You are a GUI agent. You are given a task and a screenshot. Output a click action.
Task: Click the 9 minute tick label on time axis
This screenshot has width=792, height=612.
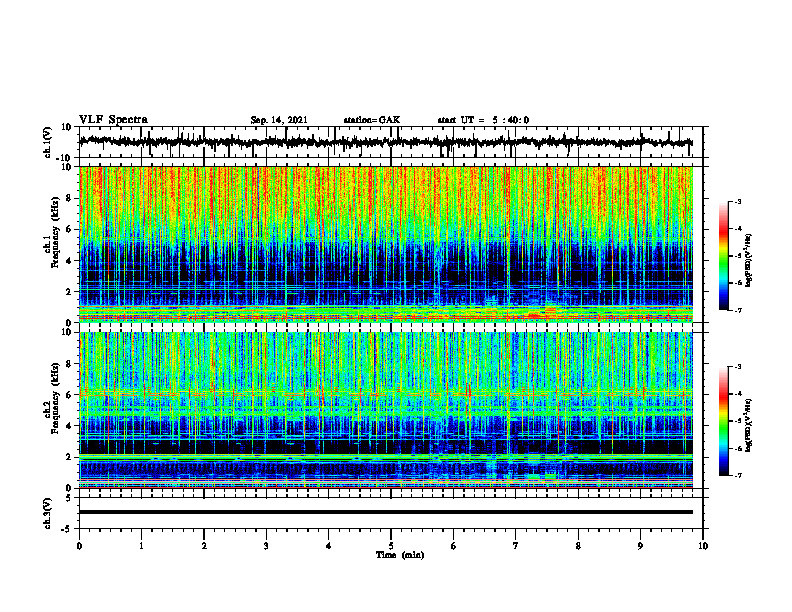point(640,546)
